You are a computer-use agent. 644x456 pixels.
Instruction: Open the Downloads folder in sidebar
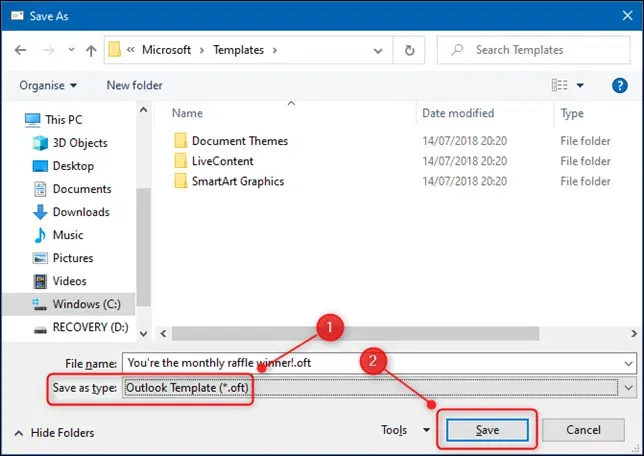point(80,212)
